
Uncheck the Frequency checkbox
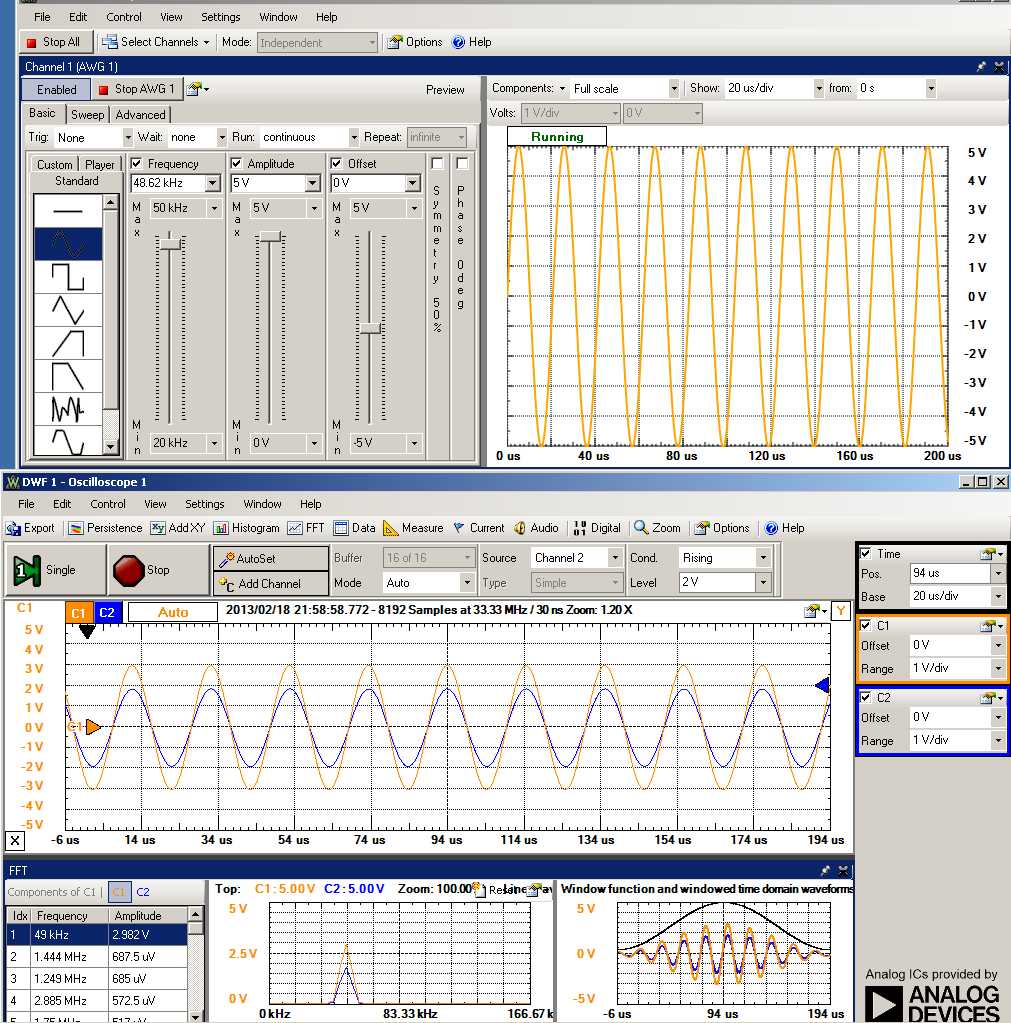(137, 163)
